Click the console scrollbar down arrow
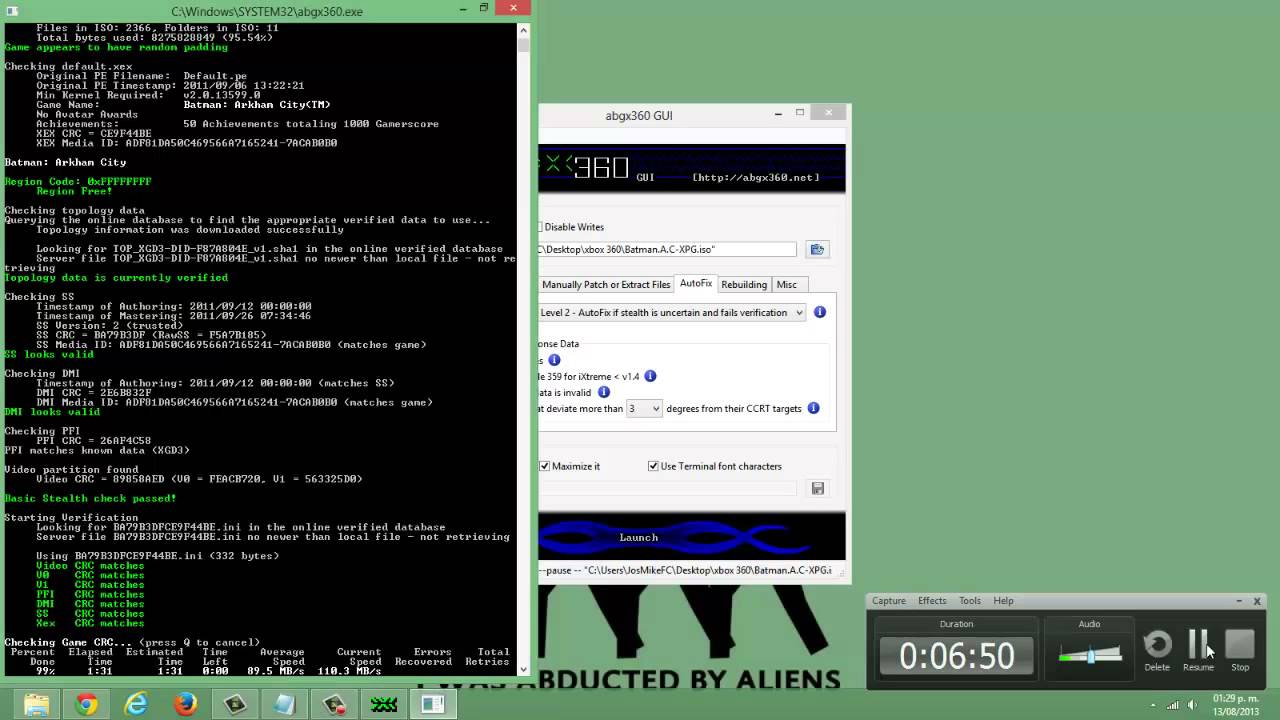Viewport: 1280px width, 720px height. tap(523, 669)
